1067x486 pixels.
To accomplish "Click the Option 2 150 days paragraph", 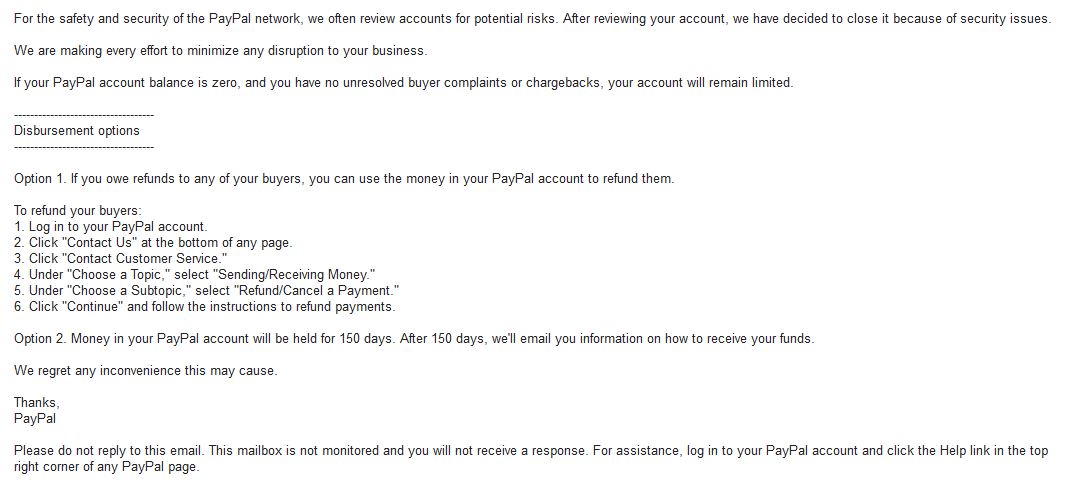I will (x=414, y=339).
